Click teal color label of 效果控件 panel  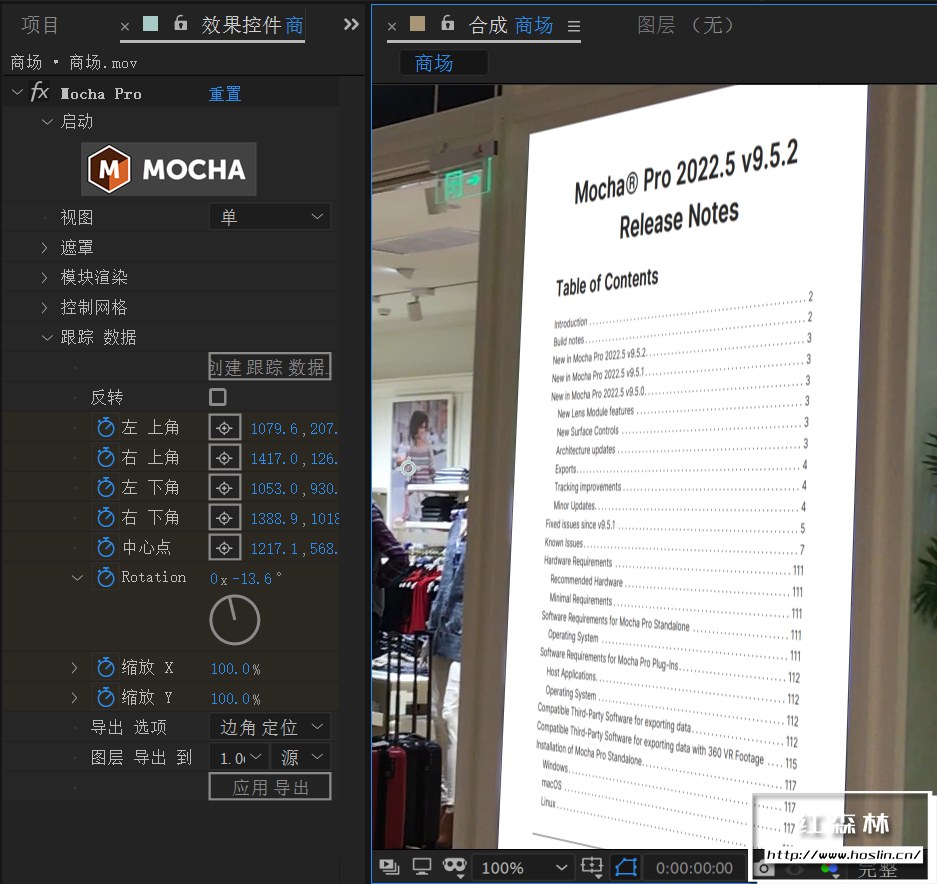click(x=151, y=23)
